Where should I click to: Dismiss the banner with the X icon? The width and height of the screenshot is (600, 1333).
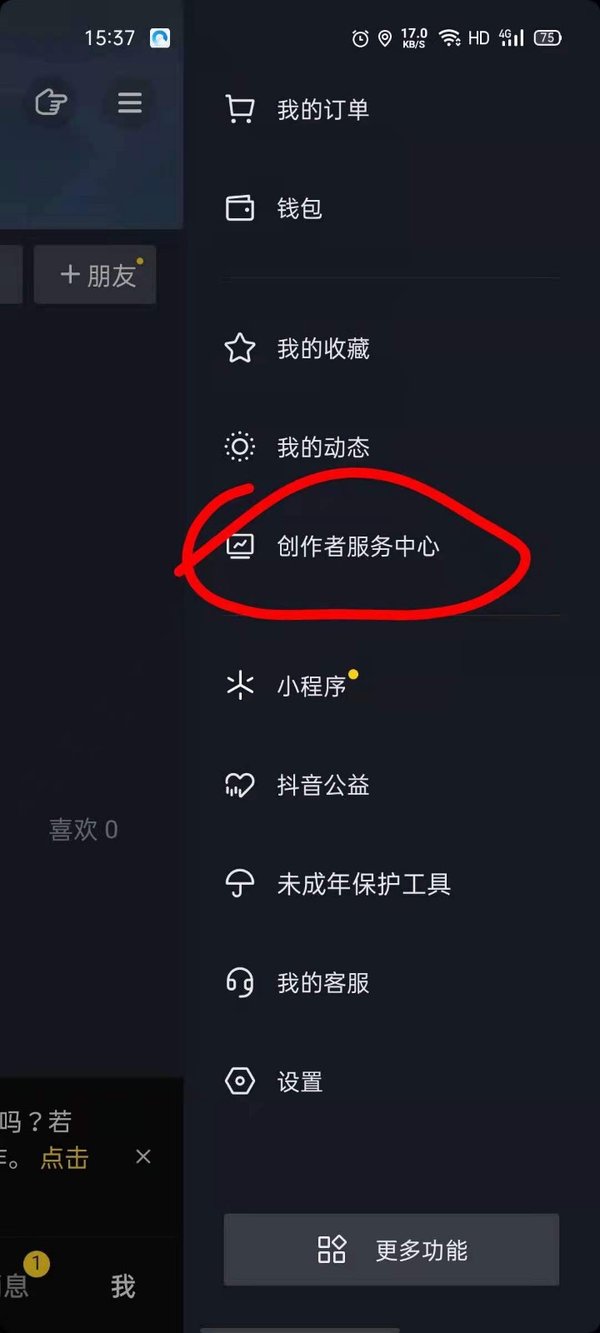coord(143,1156)
